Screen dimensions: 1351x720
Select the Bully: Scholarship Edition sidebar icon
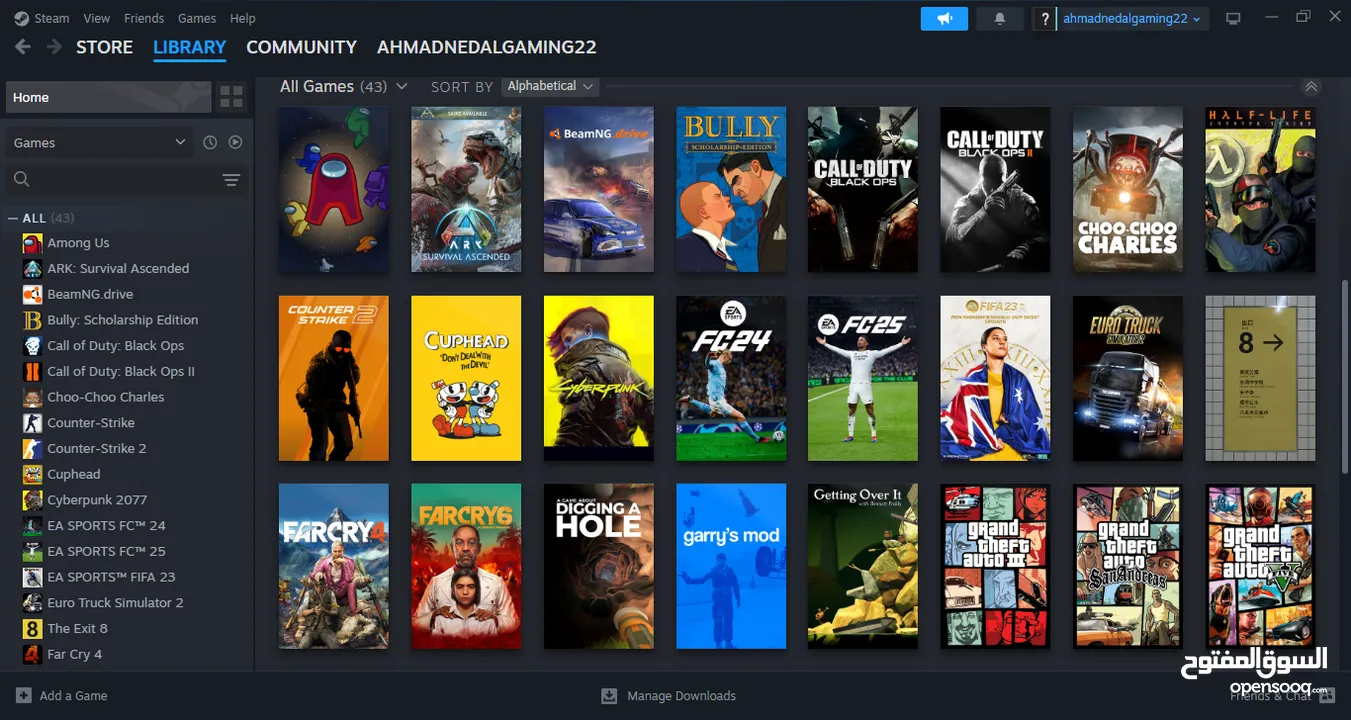click(x=32, y=320)
